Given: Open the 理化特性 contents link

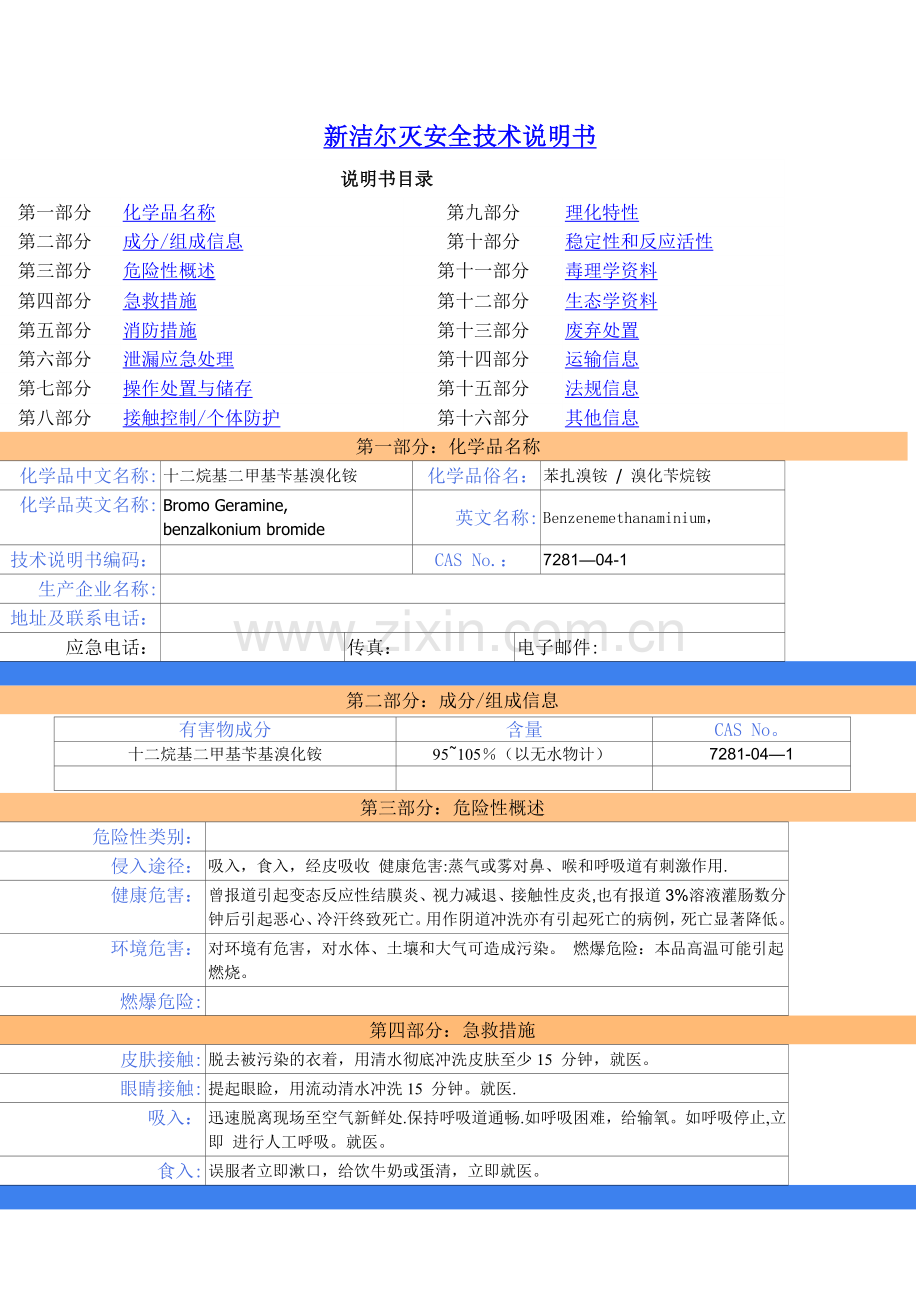Looking at the screenshot, I should tap(602, 213).
